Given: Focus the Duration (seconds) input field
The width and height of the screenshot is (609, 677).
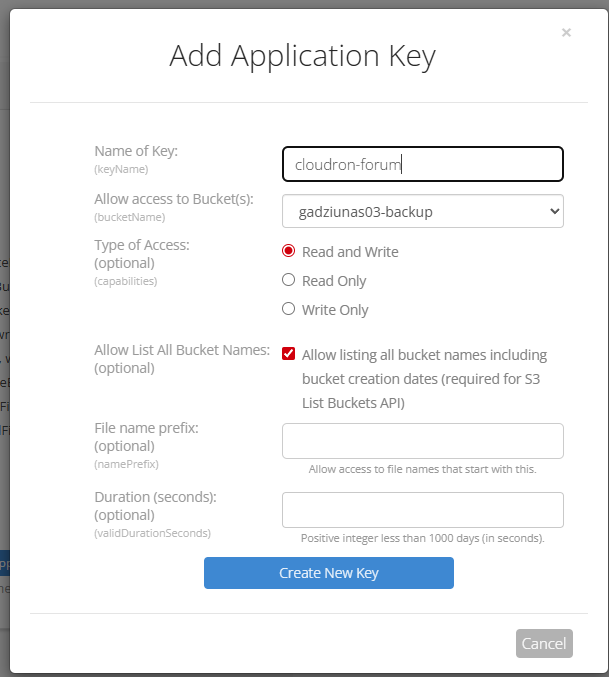Looking at the screenshot, I should coord(422,510).
